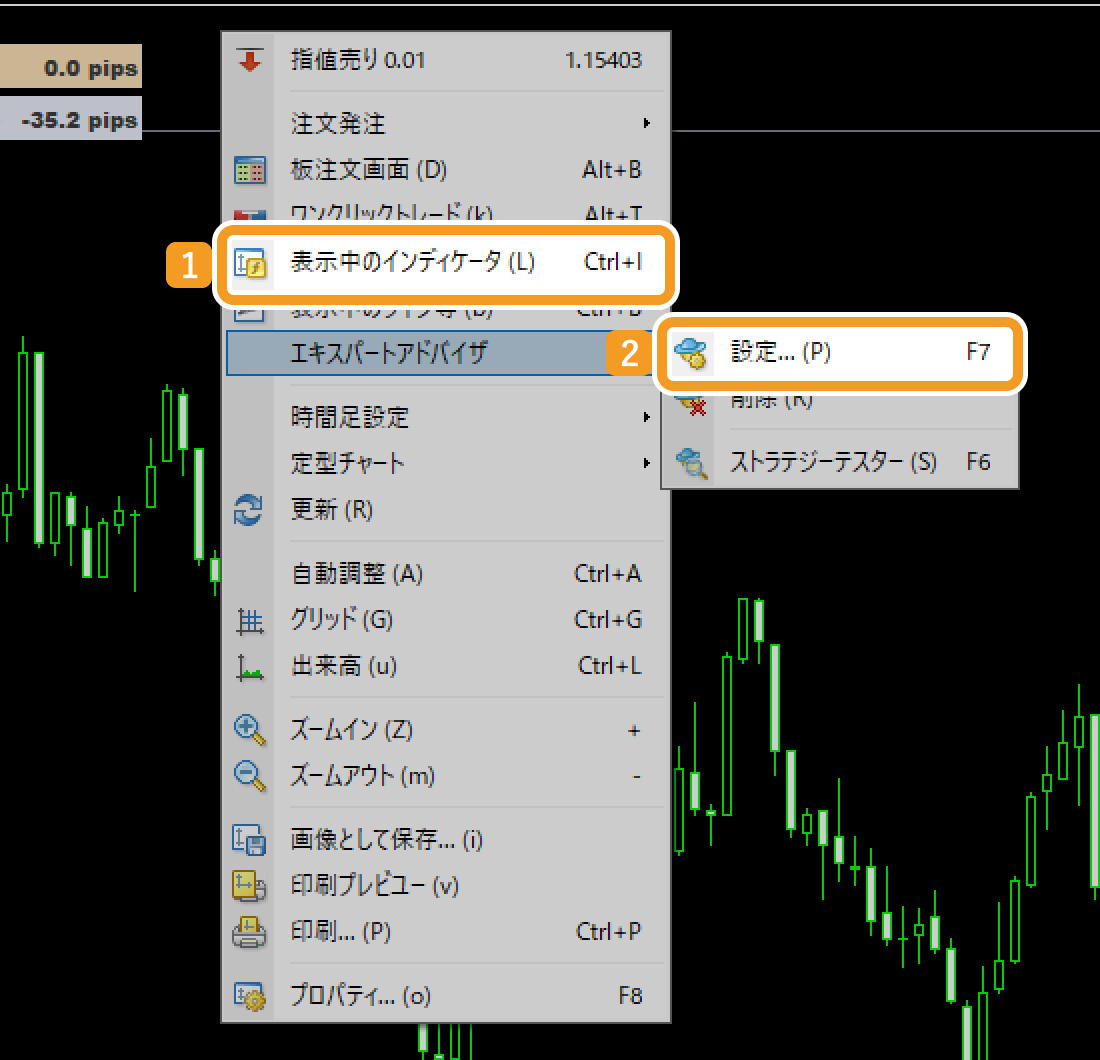
Task: Select the 板注文画面 order book icon
Action: [249, 169]
